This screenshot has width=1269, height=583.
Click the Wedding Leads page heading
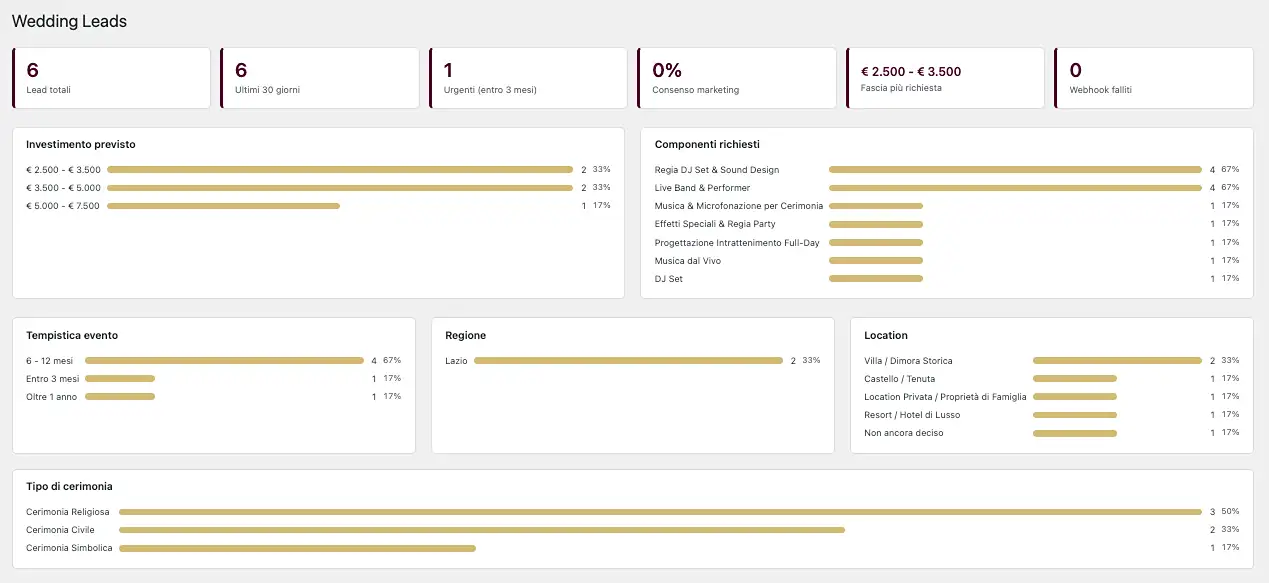pyautogui.click(x=69, y=21)
